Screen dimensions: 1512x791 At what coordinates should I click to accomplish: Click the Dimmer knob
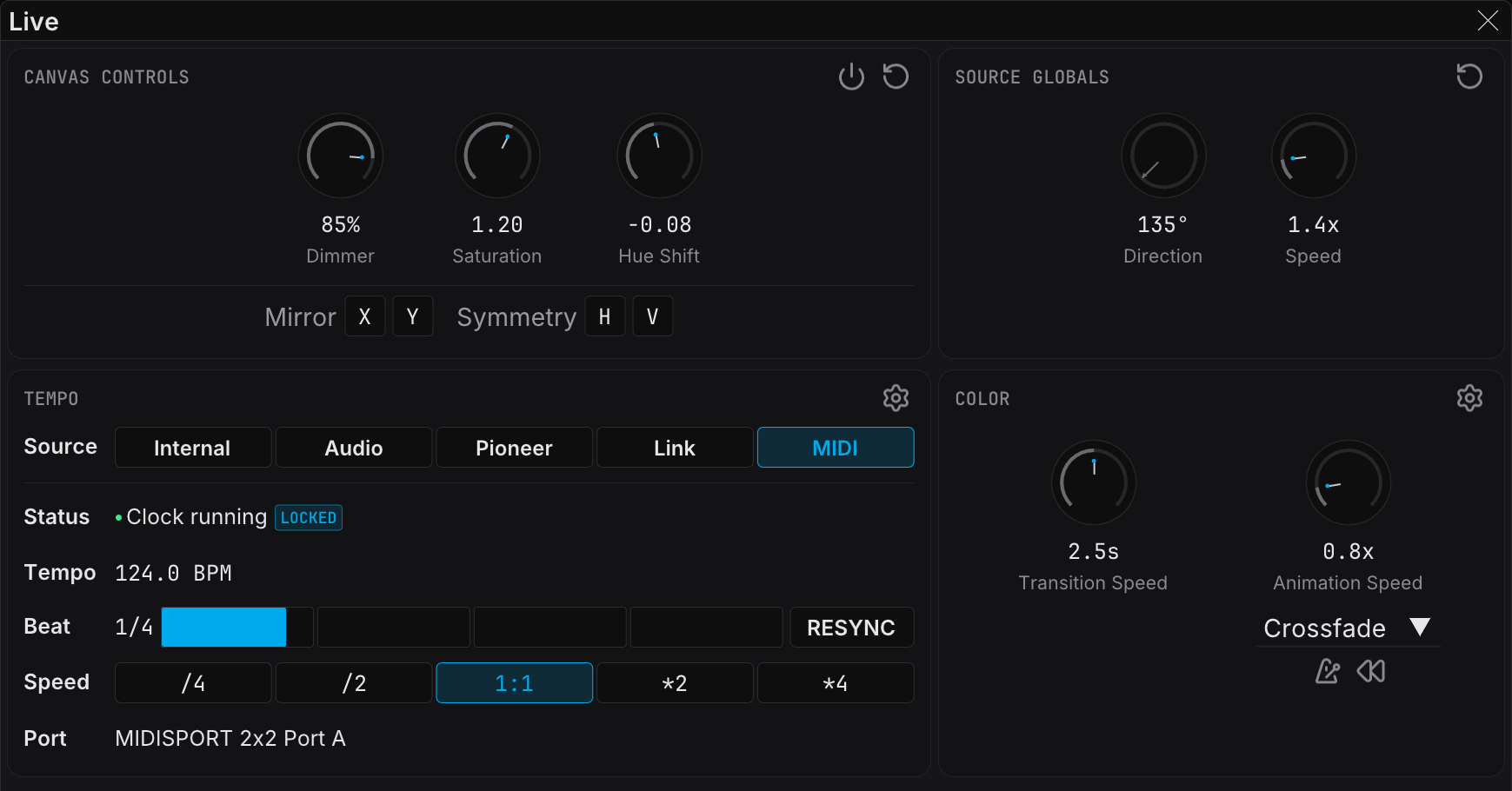click(341, 156)
